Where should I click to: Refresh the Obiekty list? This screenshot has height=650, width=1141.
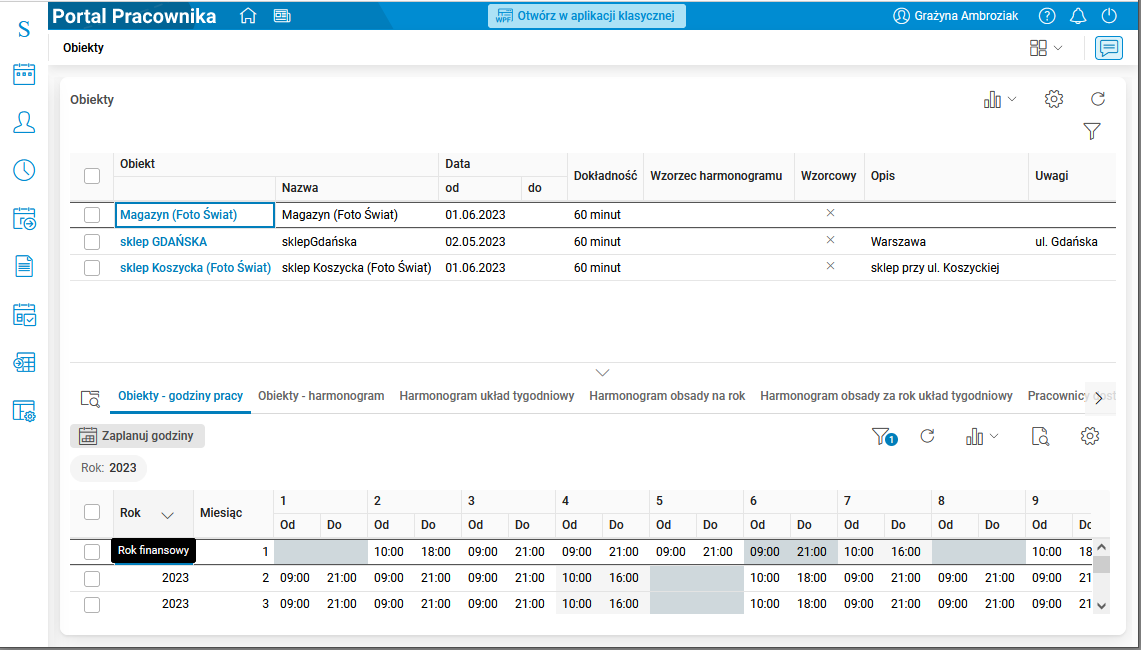click(1097, 99)
